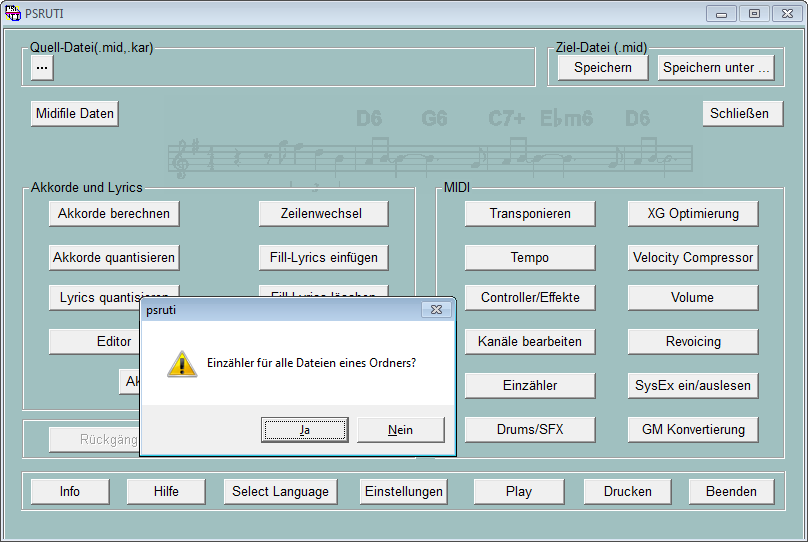
Task: Select Akkorde berechnen
Action: [114, 214]
